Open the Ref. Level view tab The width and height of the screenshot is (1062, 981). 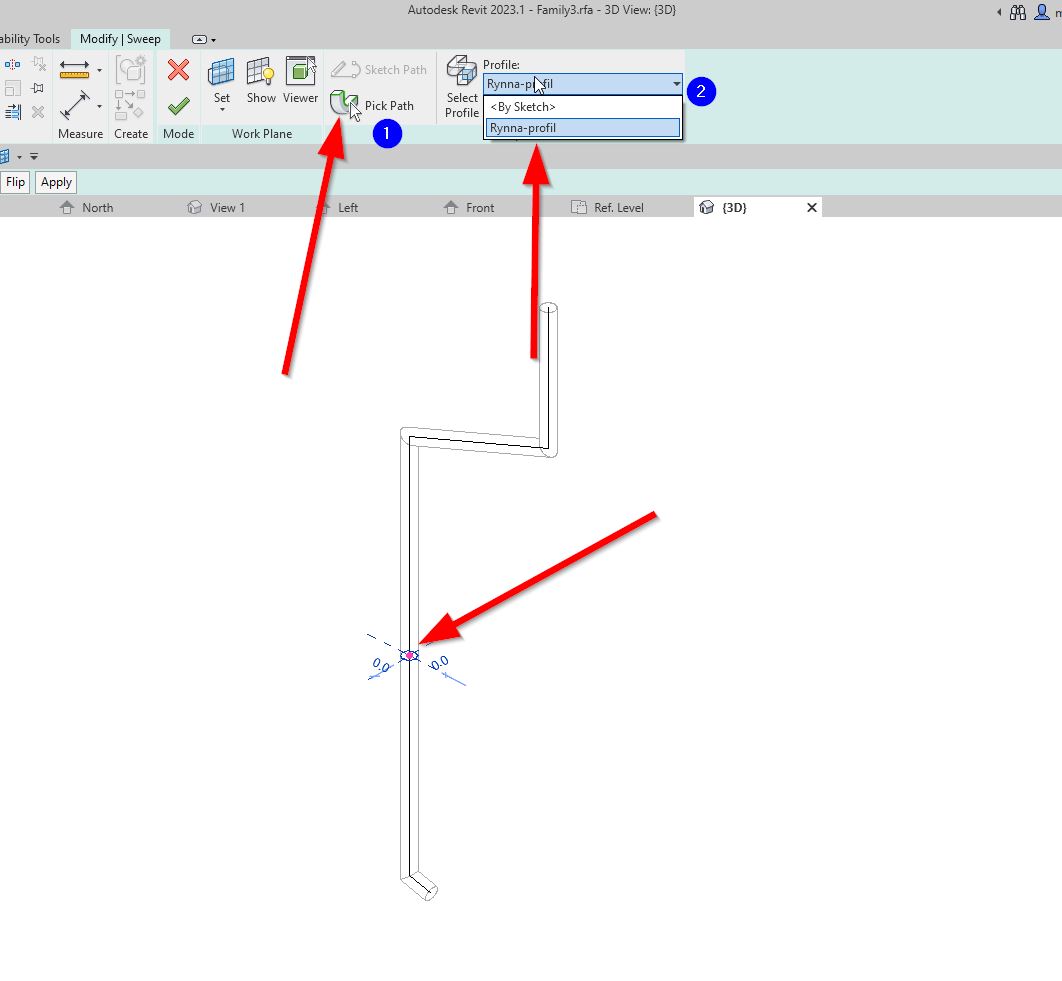[x=620, y=207]
